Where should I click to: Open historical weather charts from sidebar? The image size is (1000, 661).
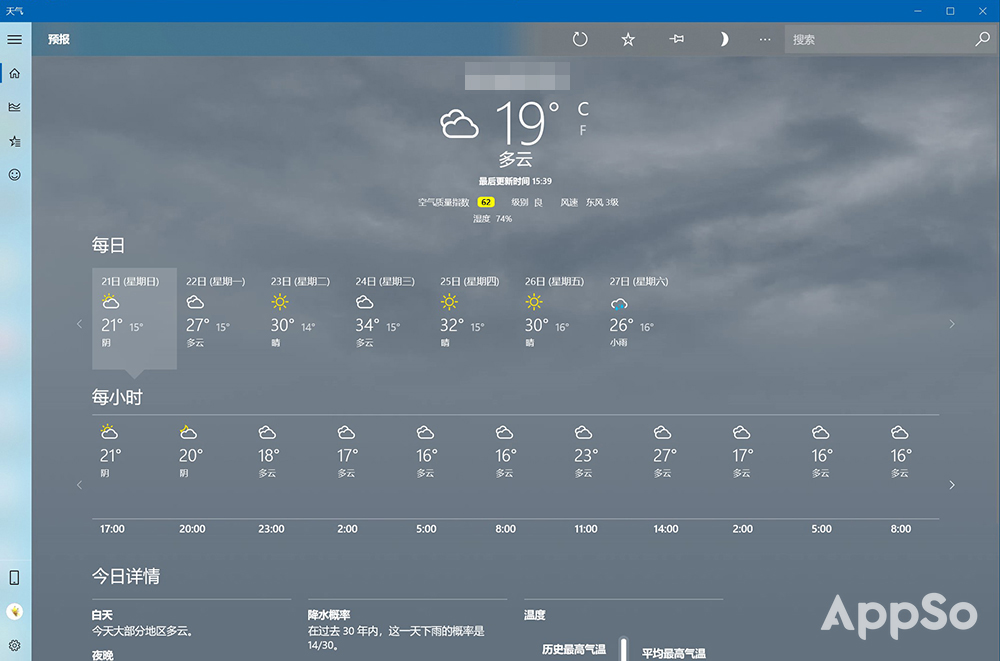pos(14,107)
